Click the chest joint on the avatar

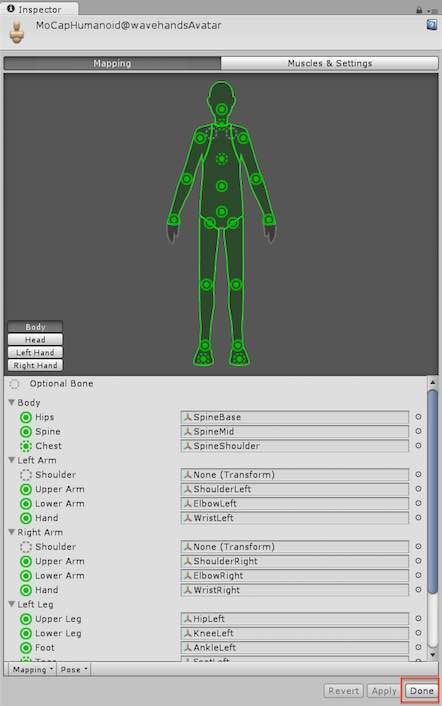click(221, 159)
